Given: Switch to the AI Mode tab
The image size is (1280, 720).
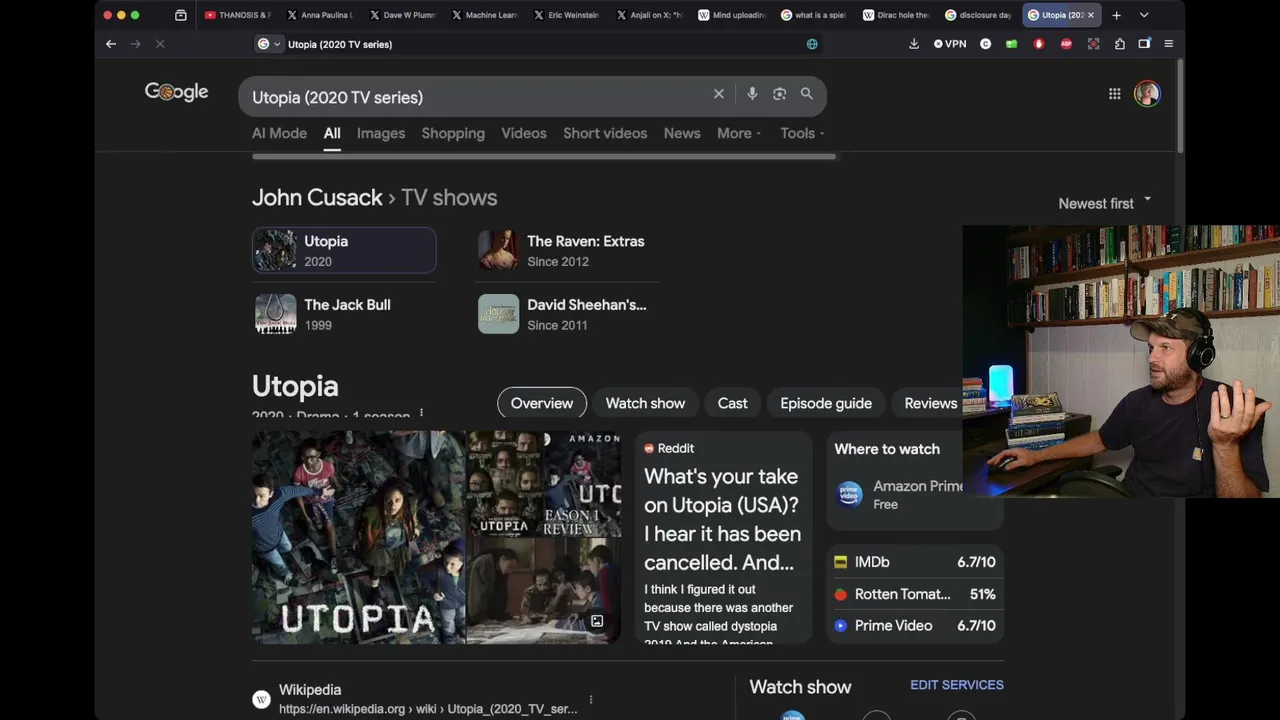Looking at the screenshot, I should 279,133.
